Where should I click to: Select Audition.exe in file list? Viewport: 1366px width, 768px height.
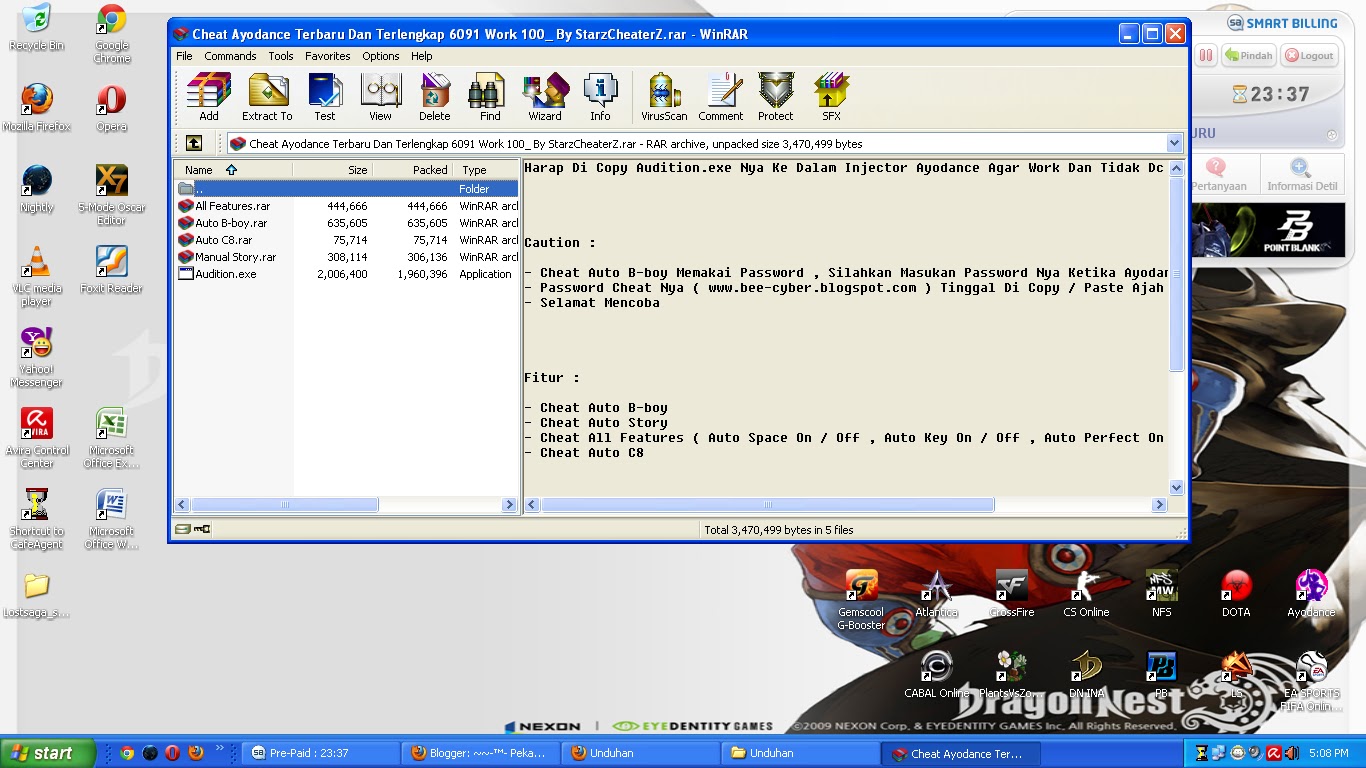point(225,274)
